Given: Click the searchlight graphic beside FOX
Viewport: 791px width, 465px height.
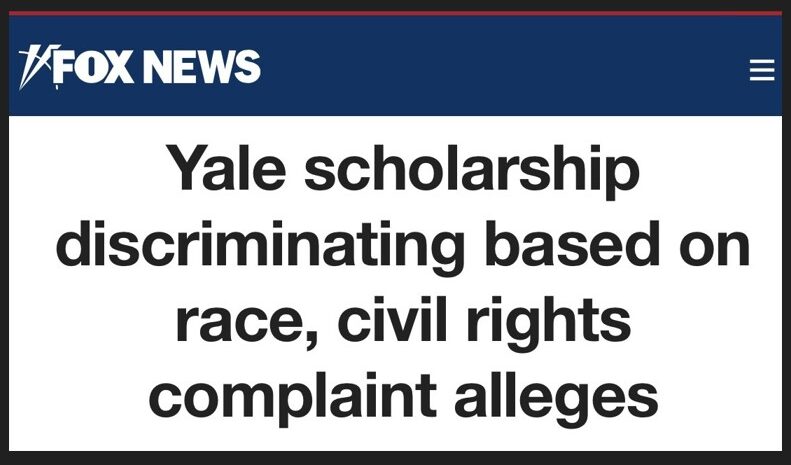Looking at the screenshot, I should point(37,67).
